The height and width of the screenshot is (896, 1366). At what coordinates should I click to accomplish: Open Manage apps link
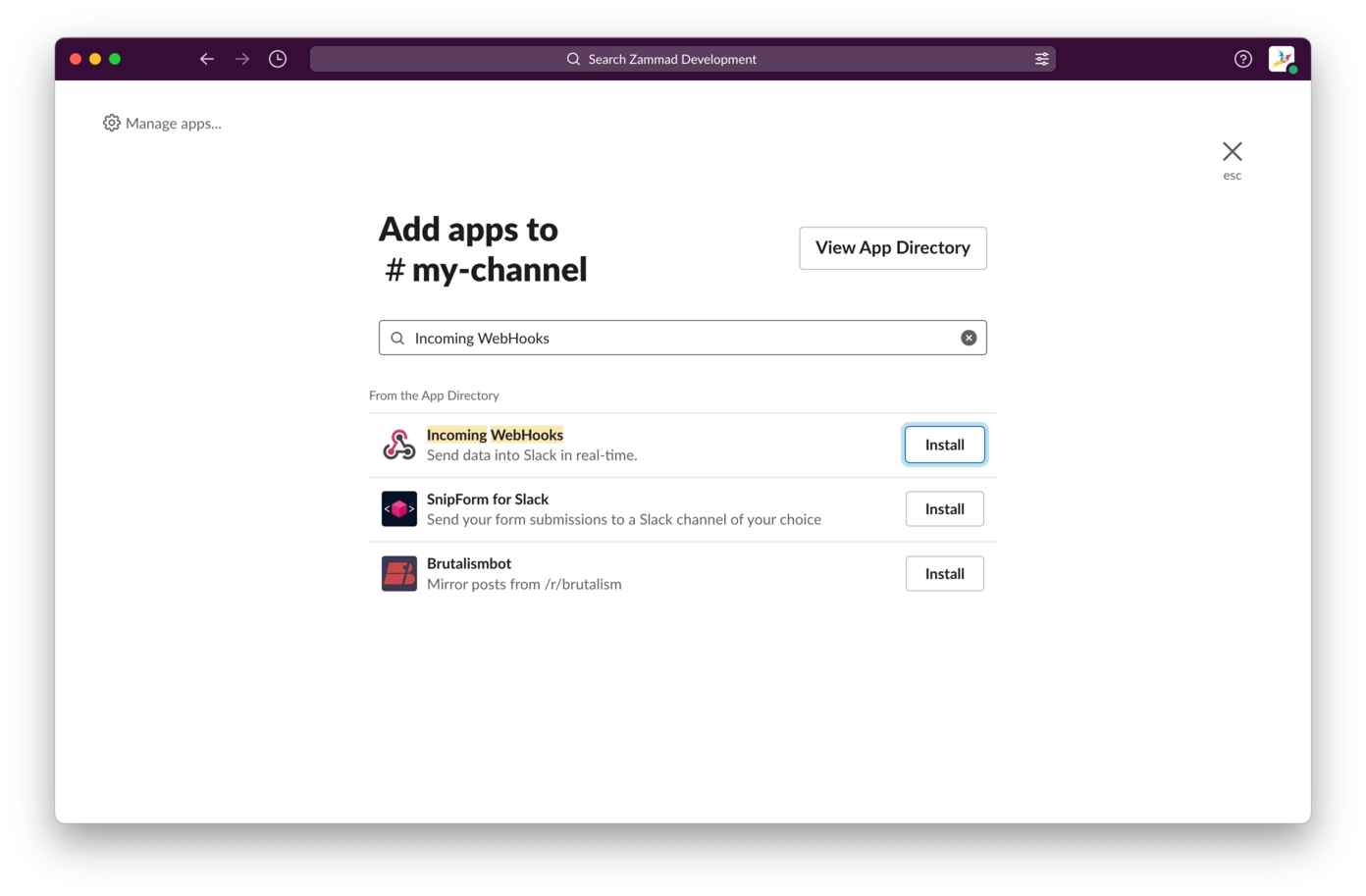tap(174, 123)
